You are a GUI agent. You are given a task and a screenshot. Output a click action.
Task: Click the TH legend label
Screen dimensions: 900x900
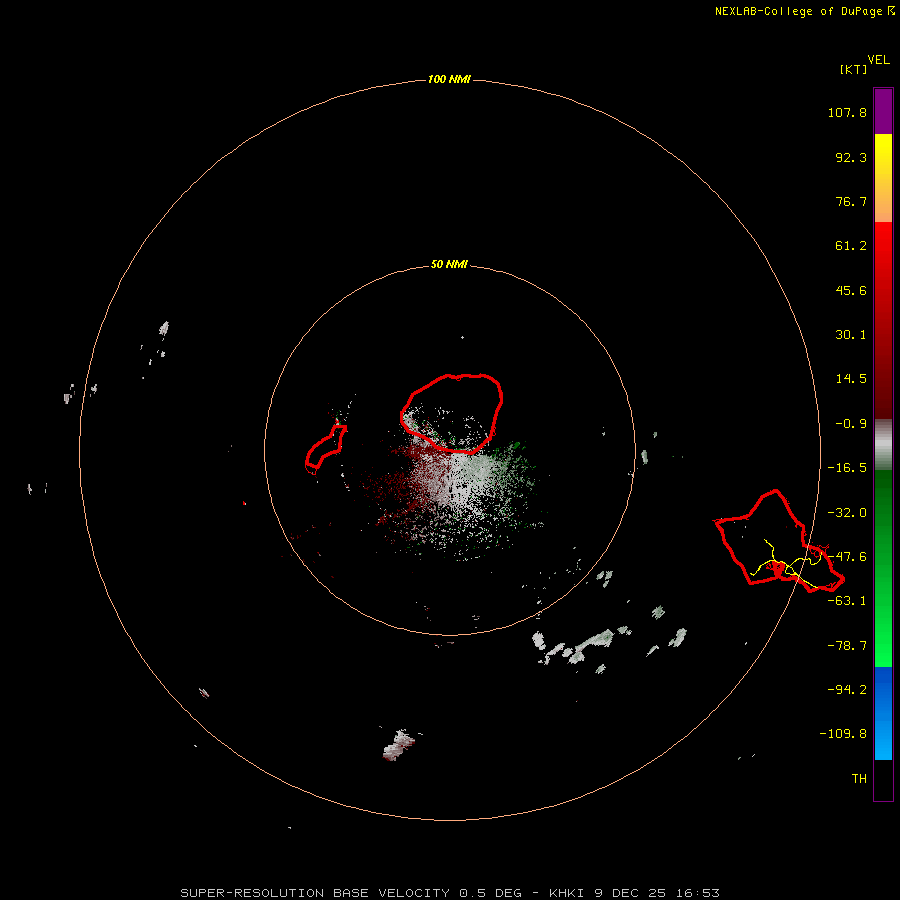pos(859,779)
